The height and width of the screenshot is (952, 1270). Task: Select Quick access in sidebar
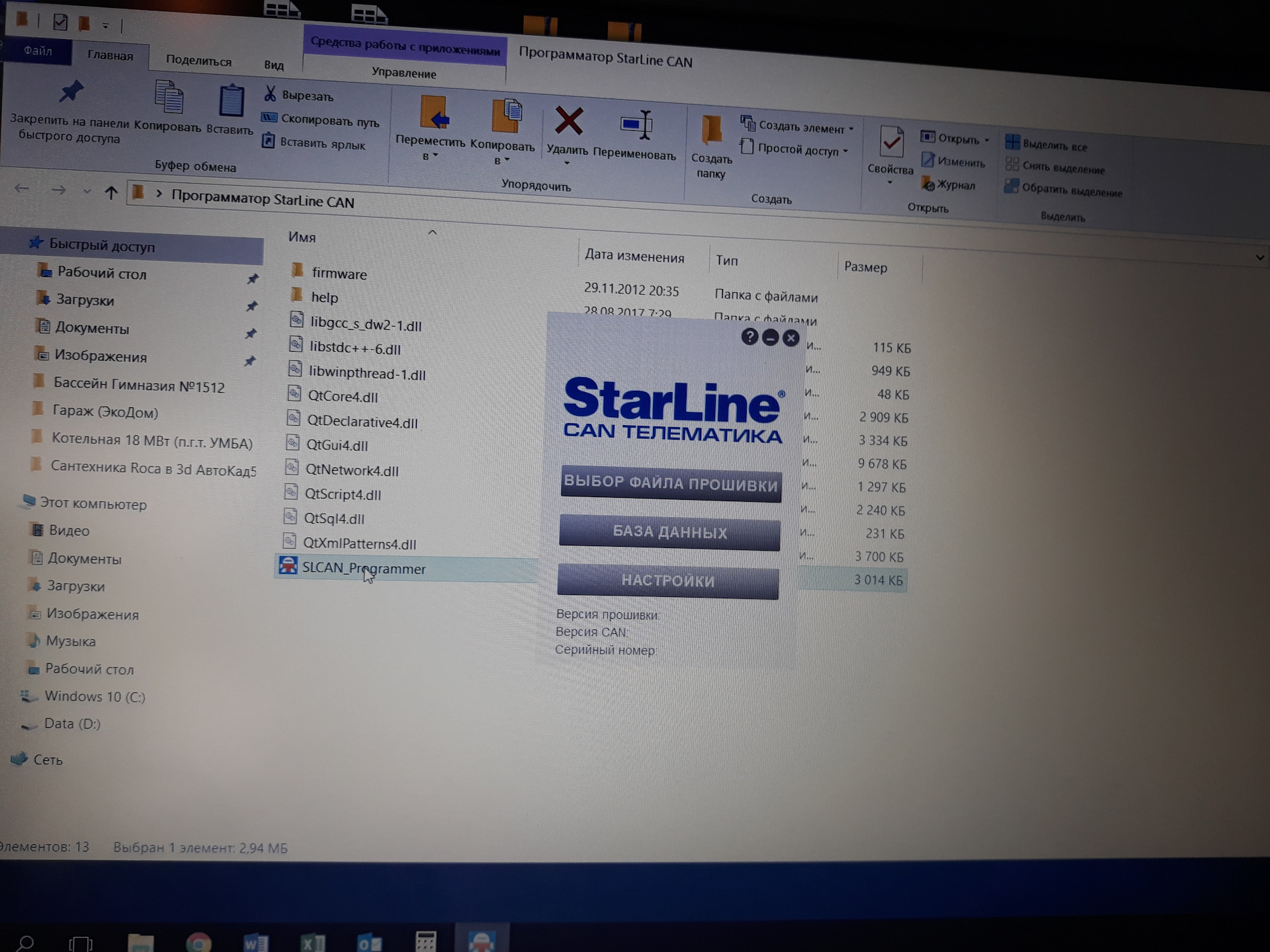pos(102,246)
